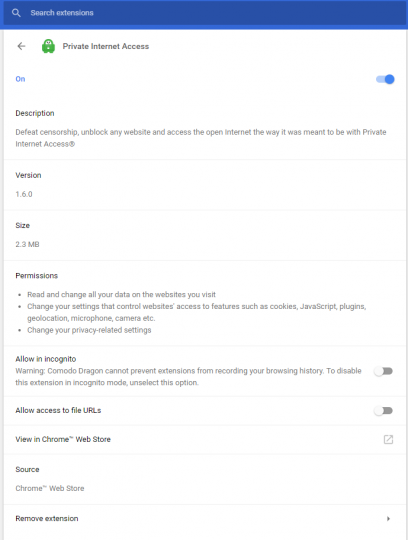Click the Remove extension row label
The image size is (408, 540).
click(x=47, y=519)
